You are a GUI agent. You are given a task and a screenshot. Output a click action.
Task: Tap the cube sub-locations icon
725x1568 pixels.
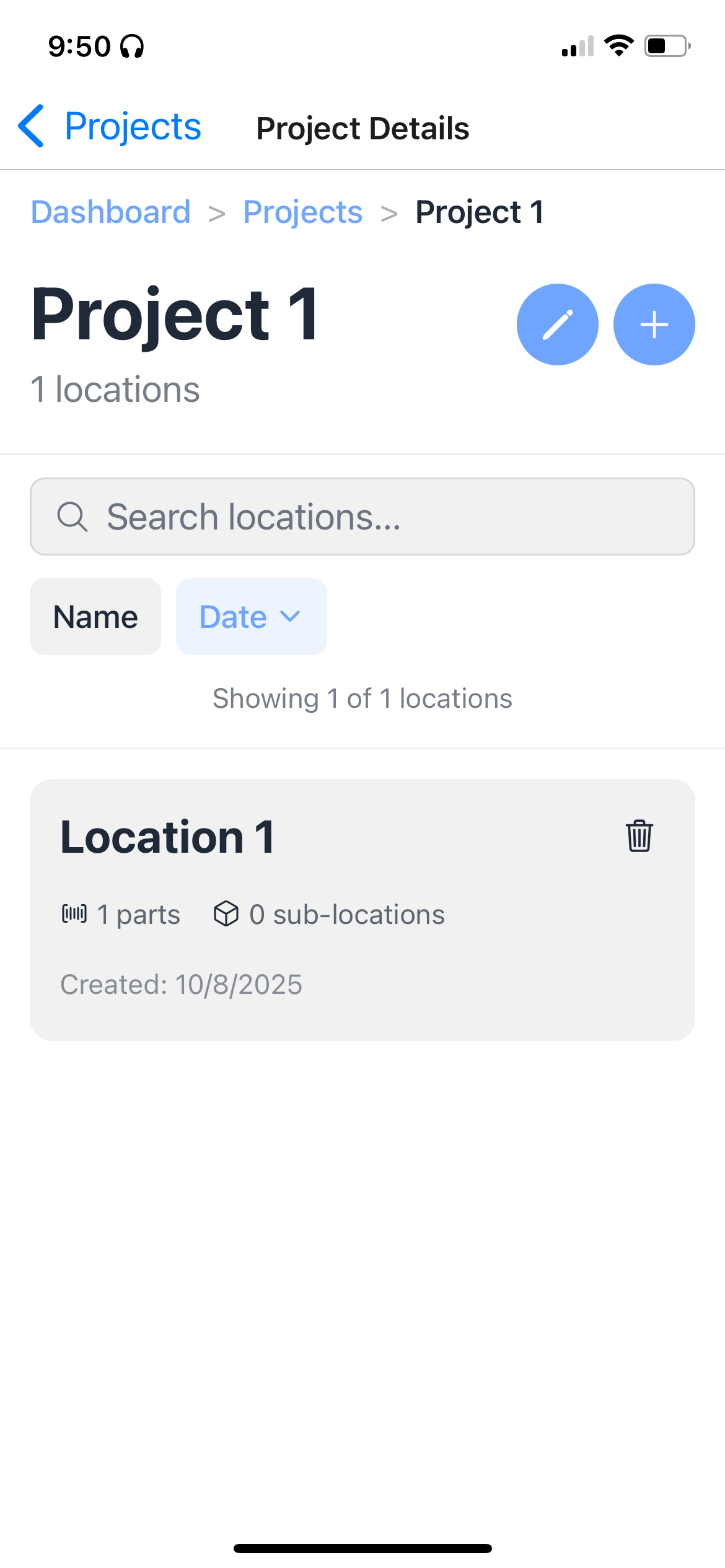[226, 913]
